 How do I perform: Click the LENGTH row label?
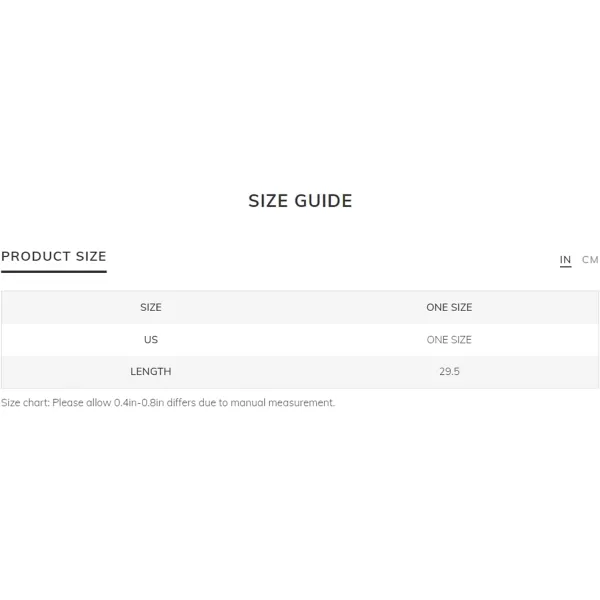pos(151,371)
